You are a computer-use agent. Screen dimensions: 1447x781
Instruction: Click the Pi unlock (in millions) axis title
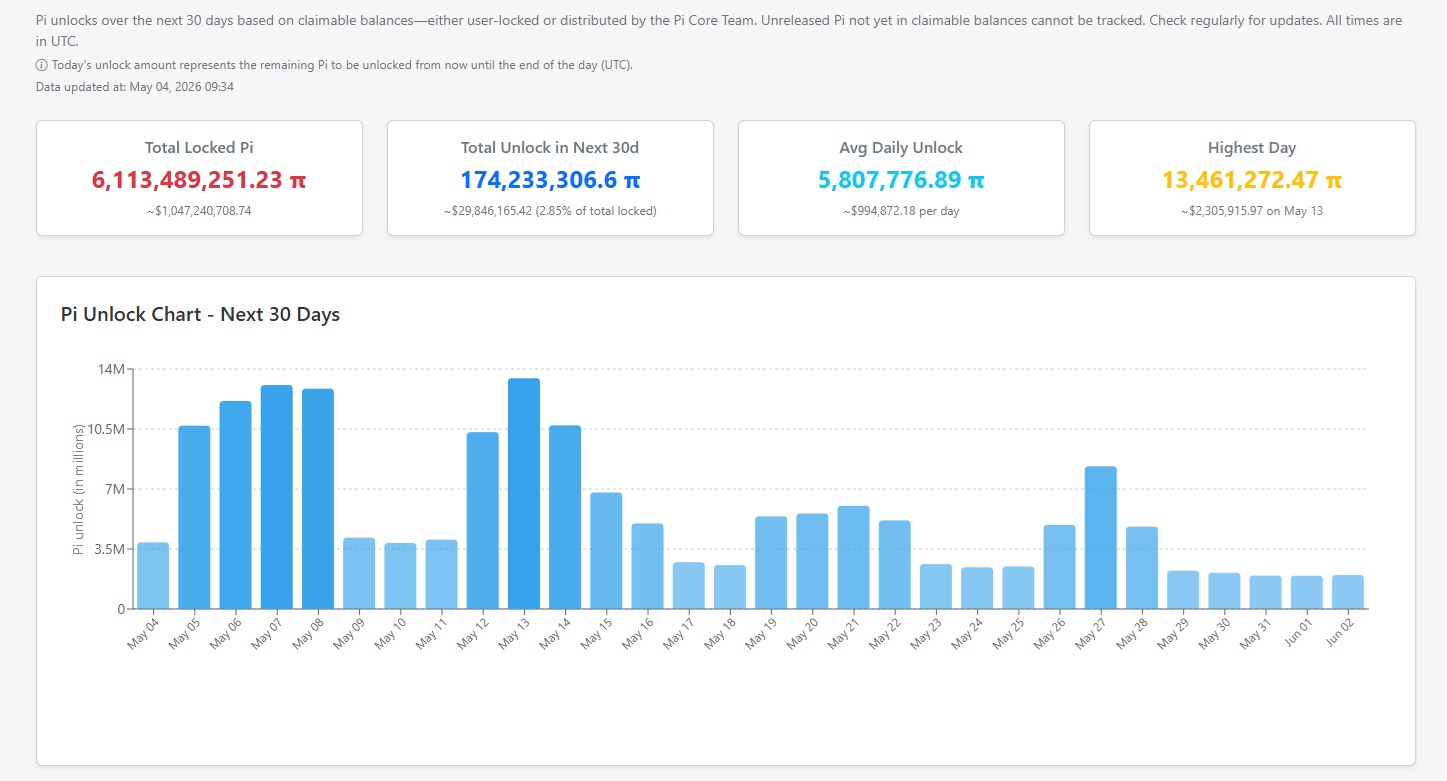[x=79, y=488]
